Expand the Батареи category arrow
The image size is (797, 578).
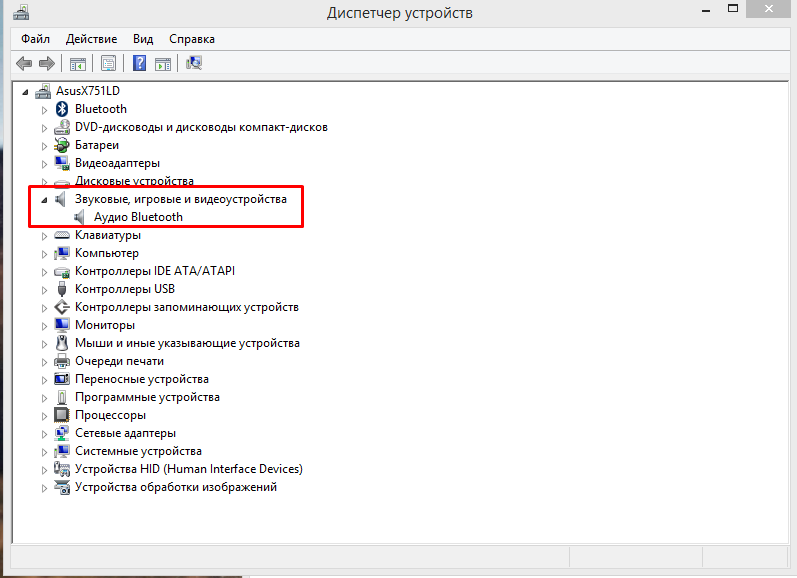(x=44, y=146)
